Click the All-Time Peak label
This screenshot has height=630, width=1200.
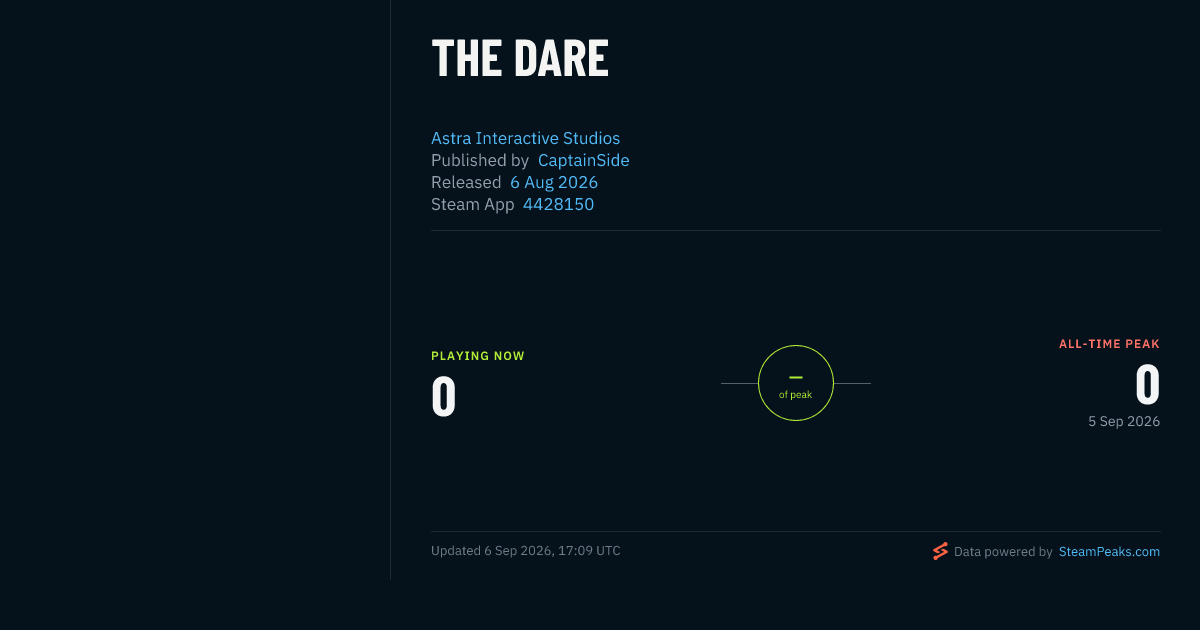(1109, 344)
